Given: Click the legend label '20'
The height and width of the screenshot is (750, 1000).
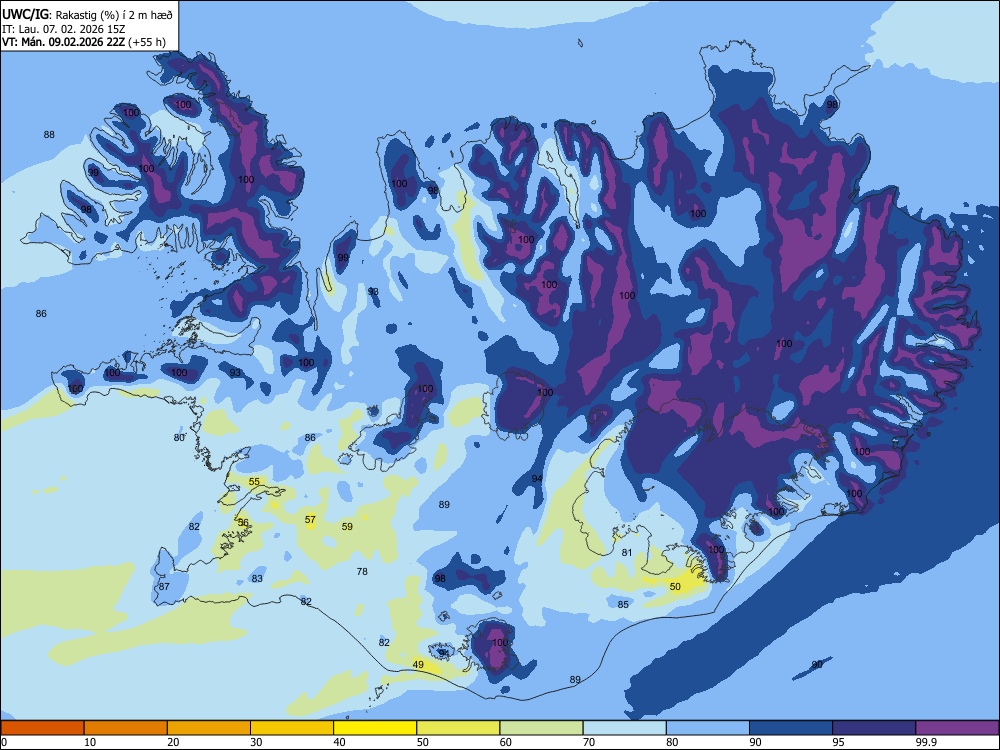Looking at the screenshot, I should coord(173,742).
